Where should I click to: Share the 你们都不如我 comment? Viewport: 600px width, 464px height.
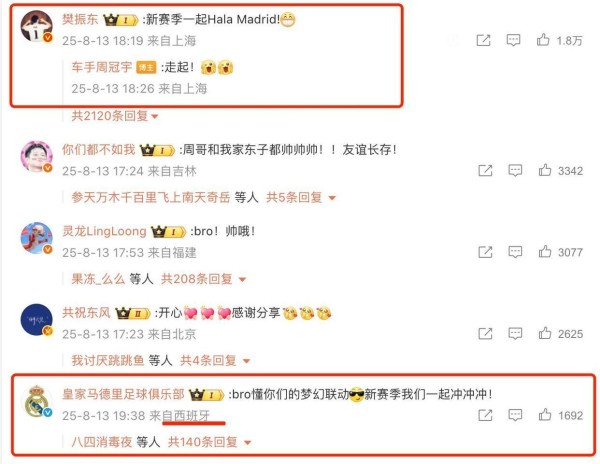(485, 170)
